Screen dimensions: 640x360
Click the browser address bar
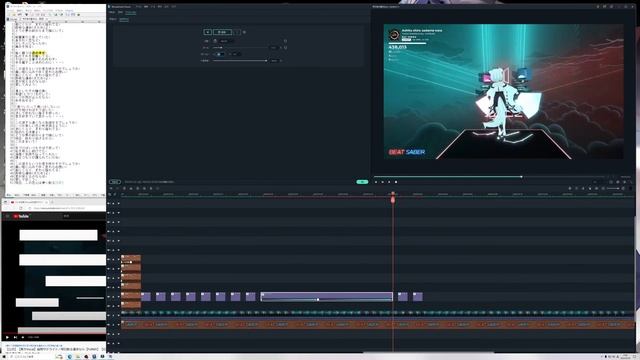[x=59, y=208]
